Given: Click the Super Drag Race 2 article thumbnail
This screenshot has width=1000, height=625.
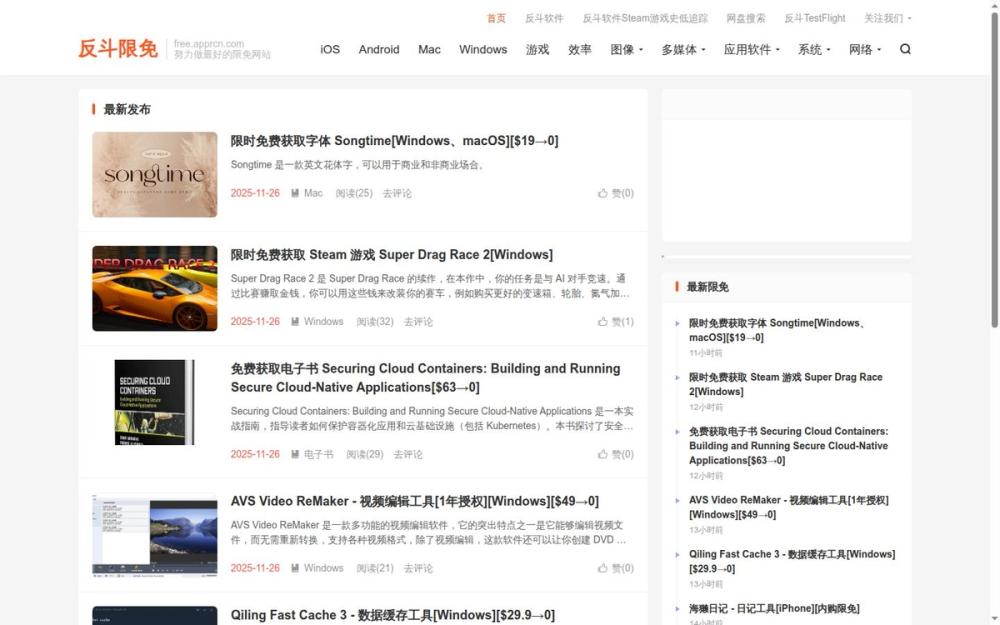Looking at the screenshot, I should 154,288.
